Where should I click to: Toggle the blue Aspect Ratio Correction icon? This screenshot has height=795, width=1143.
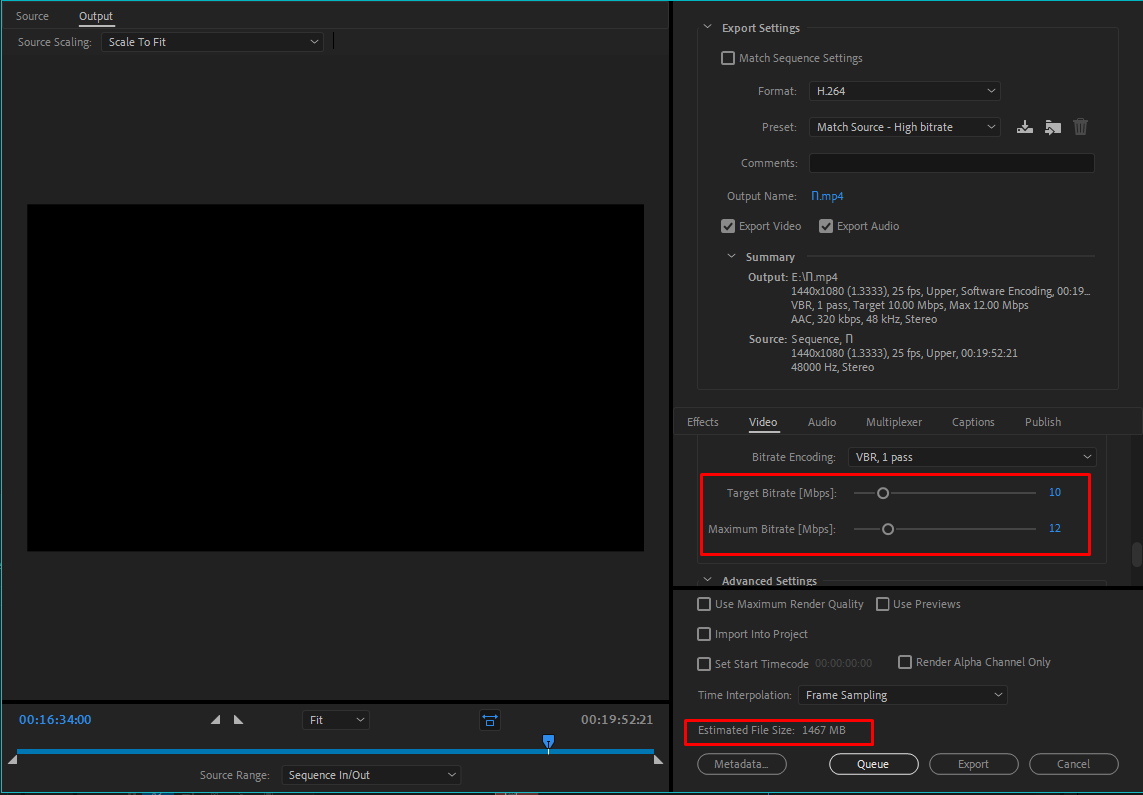489,720
